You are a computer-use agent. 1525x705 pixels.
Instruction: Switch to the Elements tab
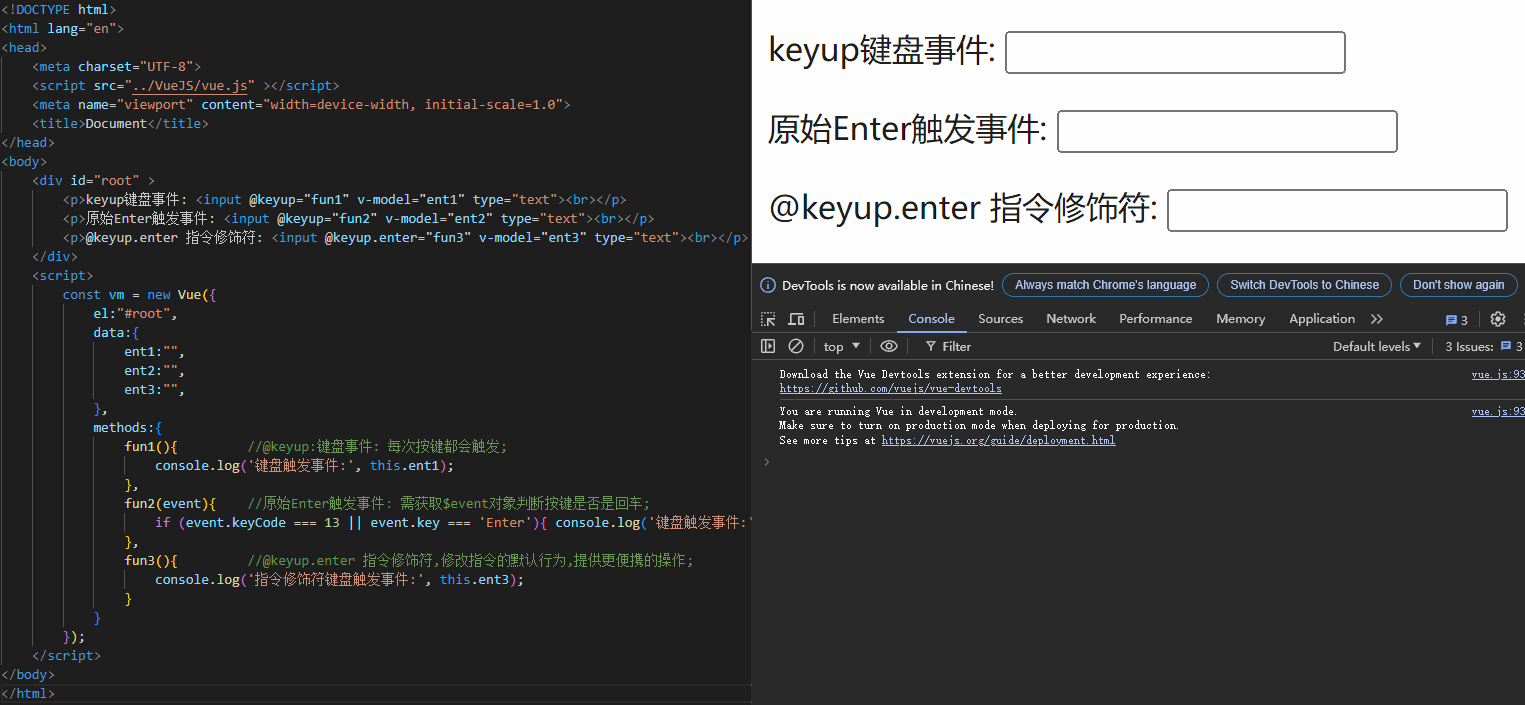click(x=858, y=318)
